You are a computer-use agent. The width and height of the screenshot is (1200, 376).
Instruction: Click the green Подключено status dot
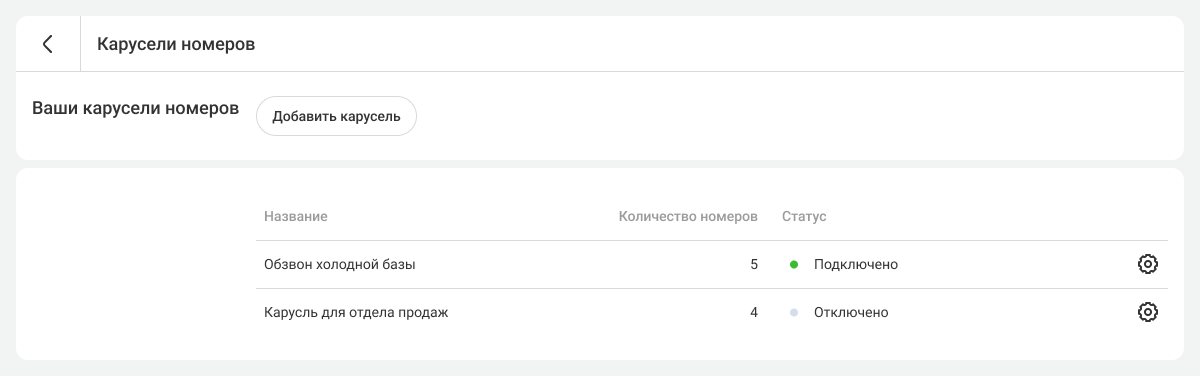click(794, 265)
